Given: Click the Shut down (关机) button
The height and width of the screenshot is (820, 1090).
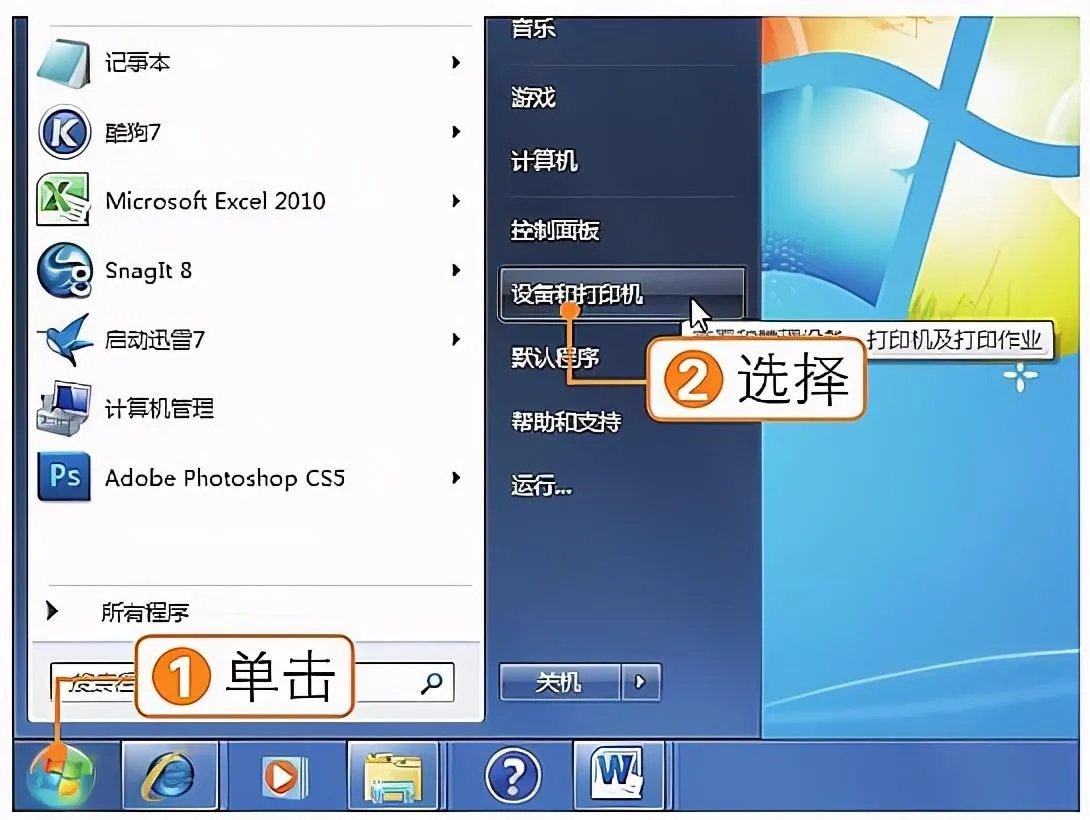Looking at the screenshot, I should (x=559, y=682).
